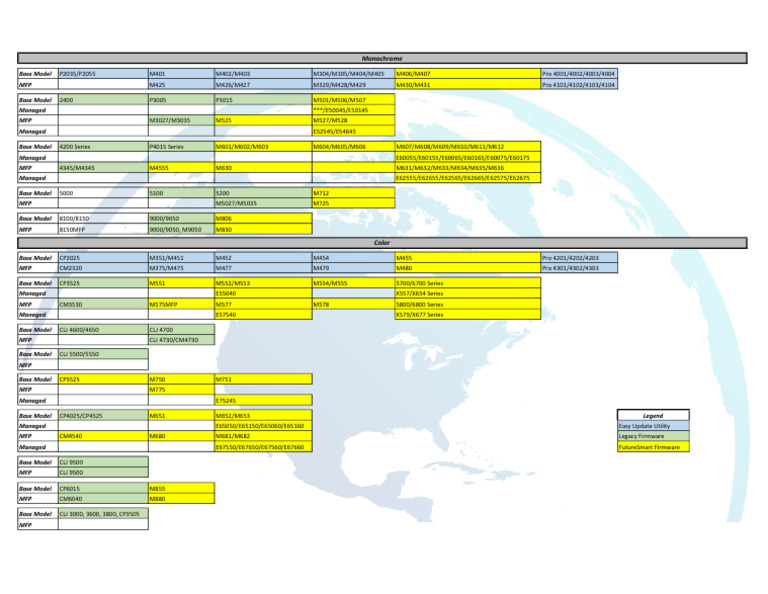Click the M430/M431 cell

pyautogui.click(x=468, y=85)
